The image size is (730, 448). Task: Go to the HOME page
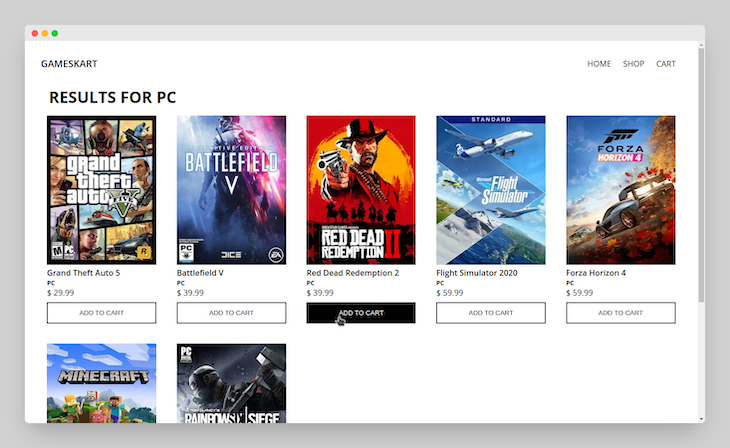[x=599, y=64]
